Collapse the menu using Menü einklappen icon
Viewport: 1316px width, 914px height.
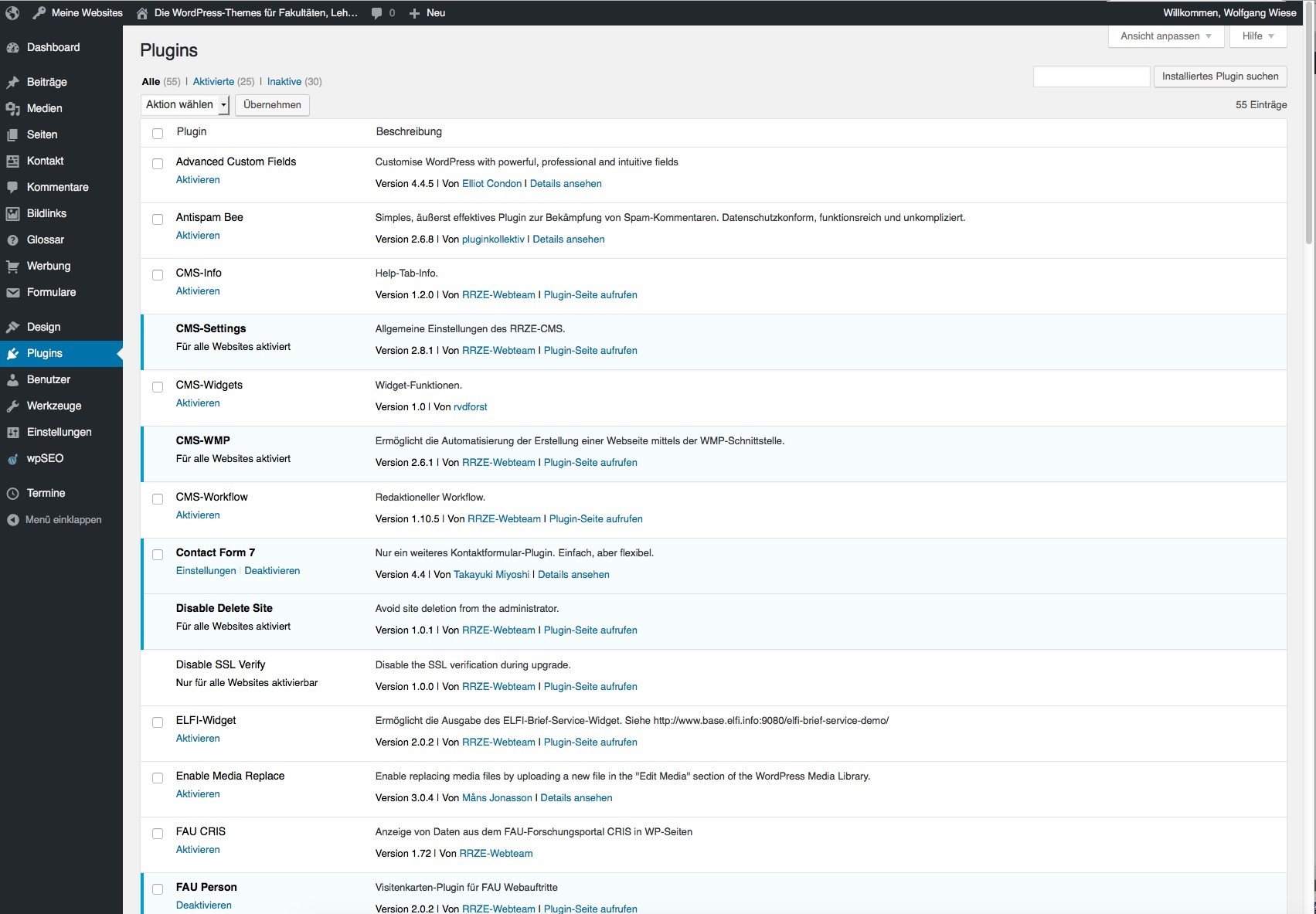pos(12,520)
